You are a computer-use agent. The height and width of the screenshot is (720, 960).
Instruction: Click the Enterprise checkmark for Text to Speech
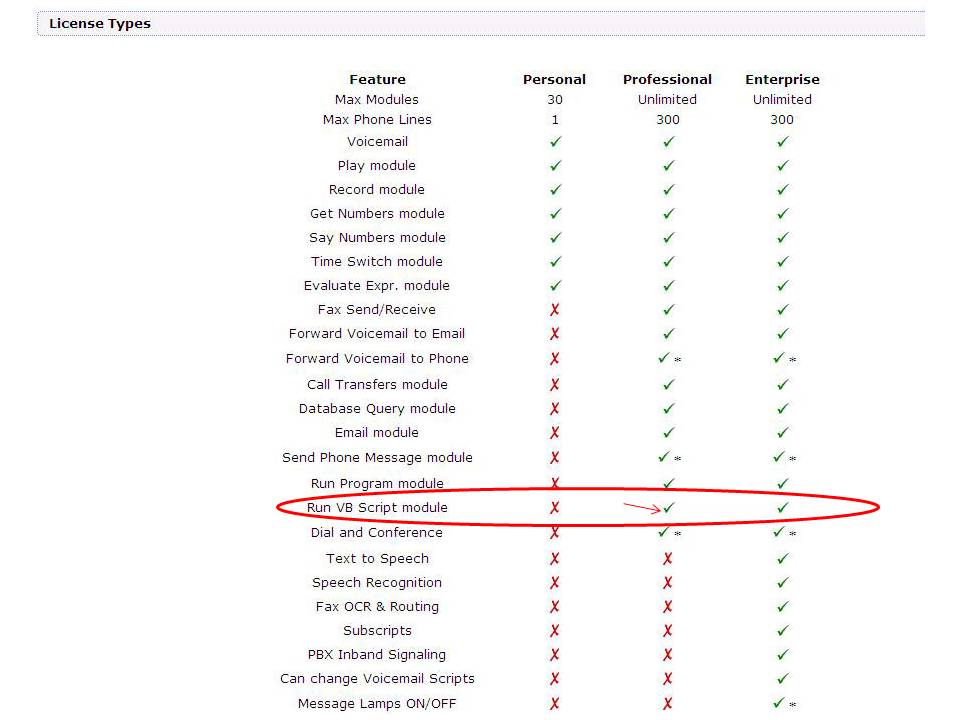[782, 558]
